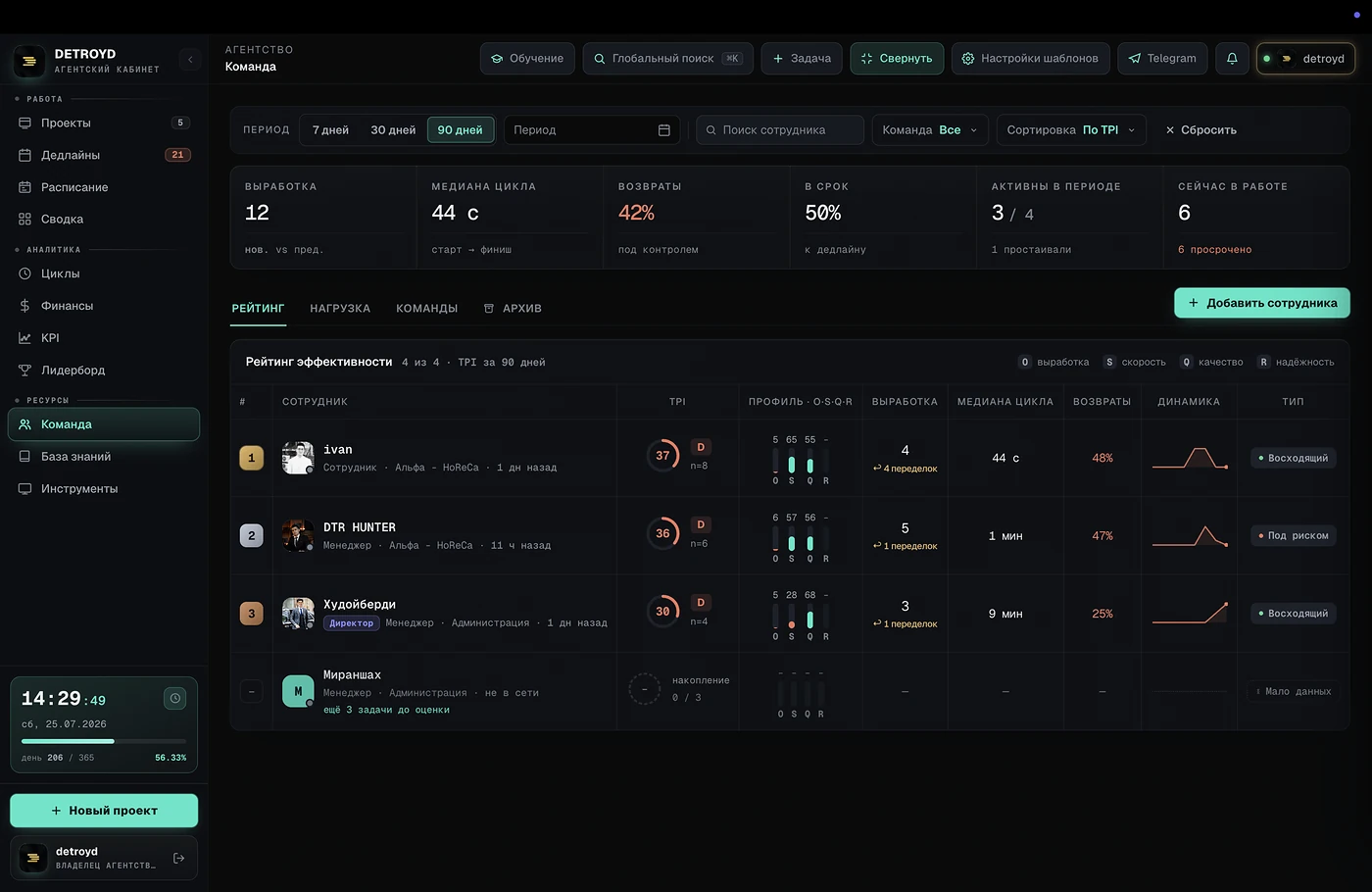1372x892 pixels.
Task: Click the Инструменты monitor icon
Action: coord(24,488)
